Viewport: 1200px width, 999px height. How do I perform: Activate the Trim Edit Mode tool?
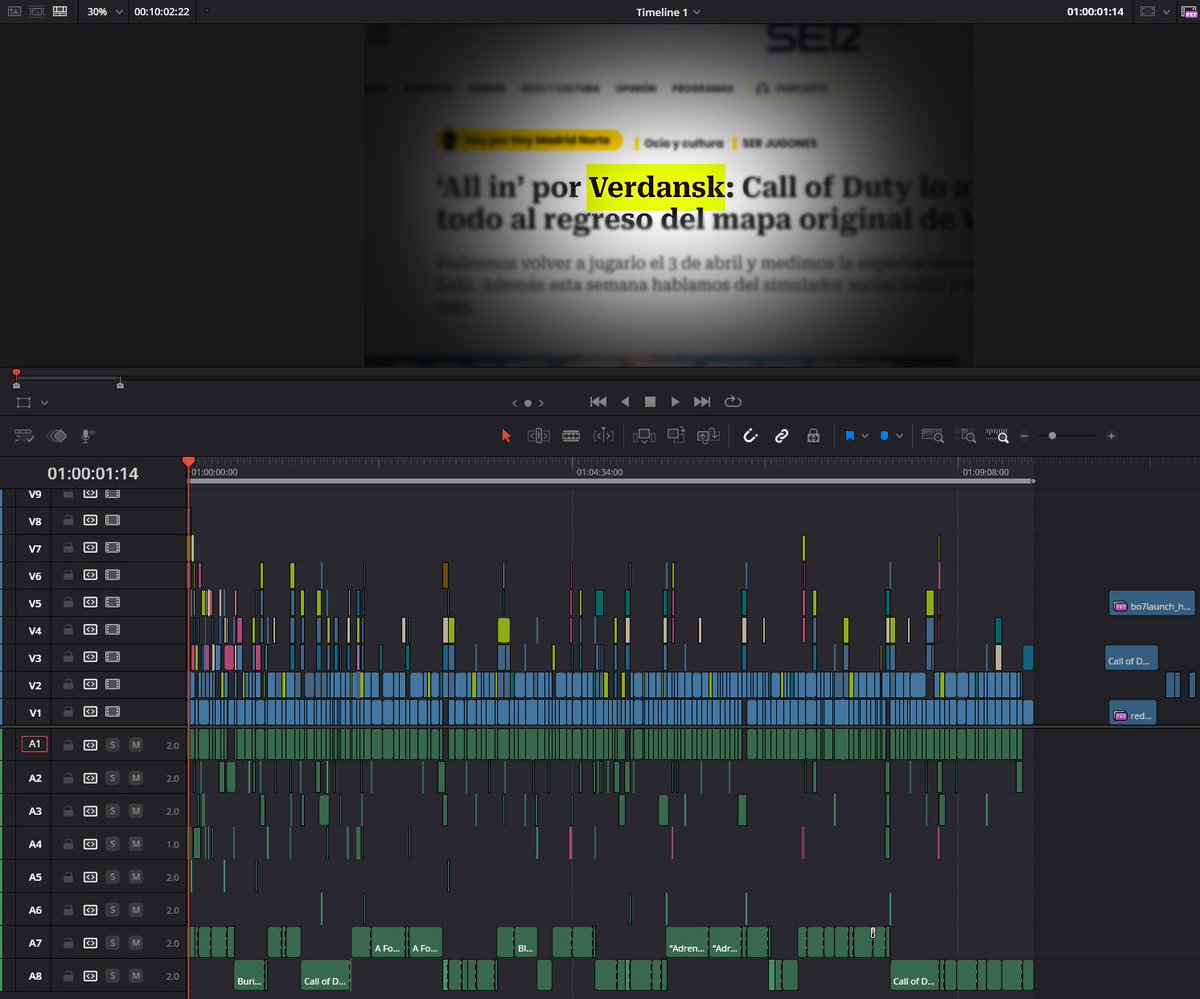tap(538, 436)
